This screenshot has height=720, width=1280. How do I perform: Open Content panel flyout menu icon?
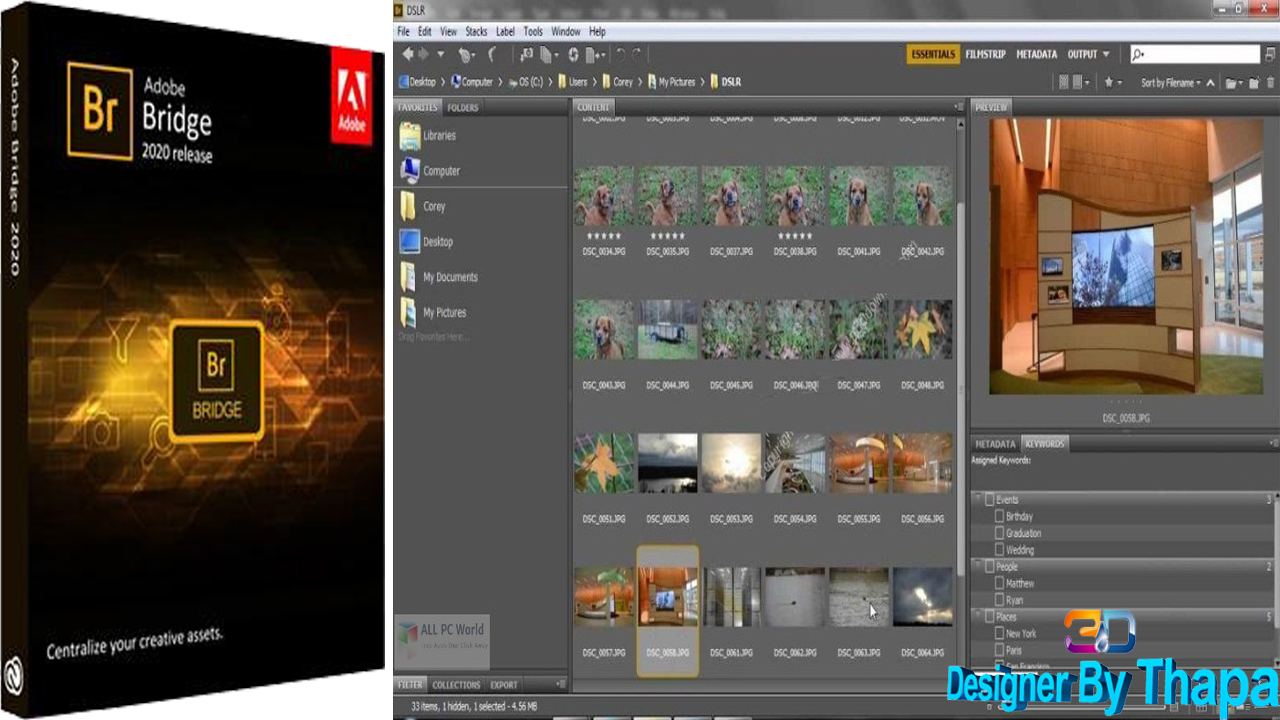pyautogui.click(x=959, y=107)
